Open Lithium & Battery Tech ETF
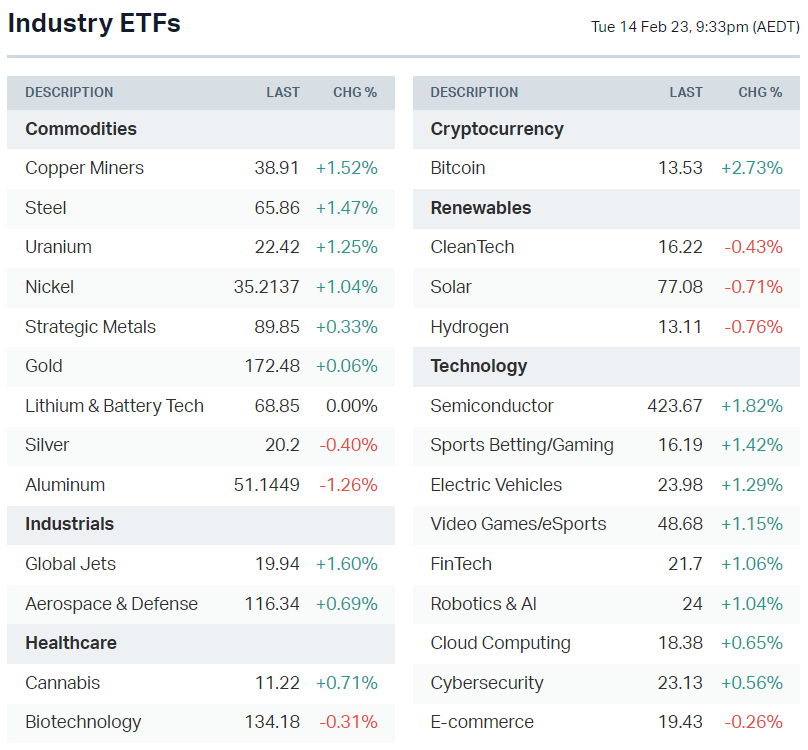Viewport: 808px width, 750px height. [x=114, y=406]
